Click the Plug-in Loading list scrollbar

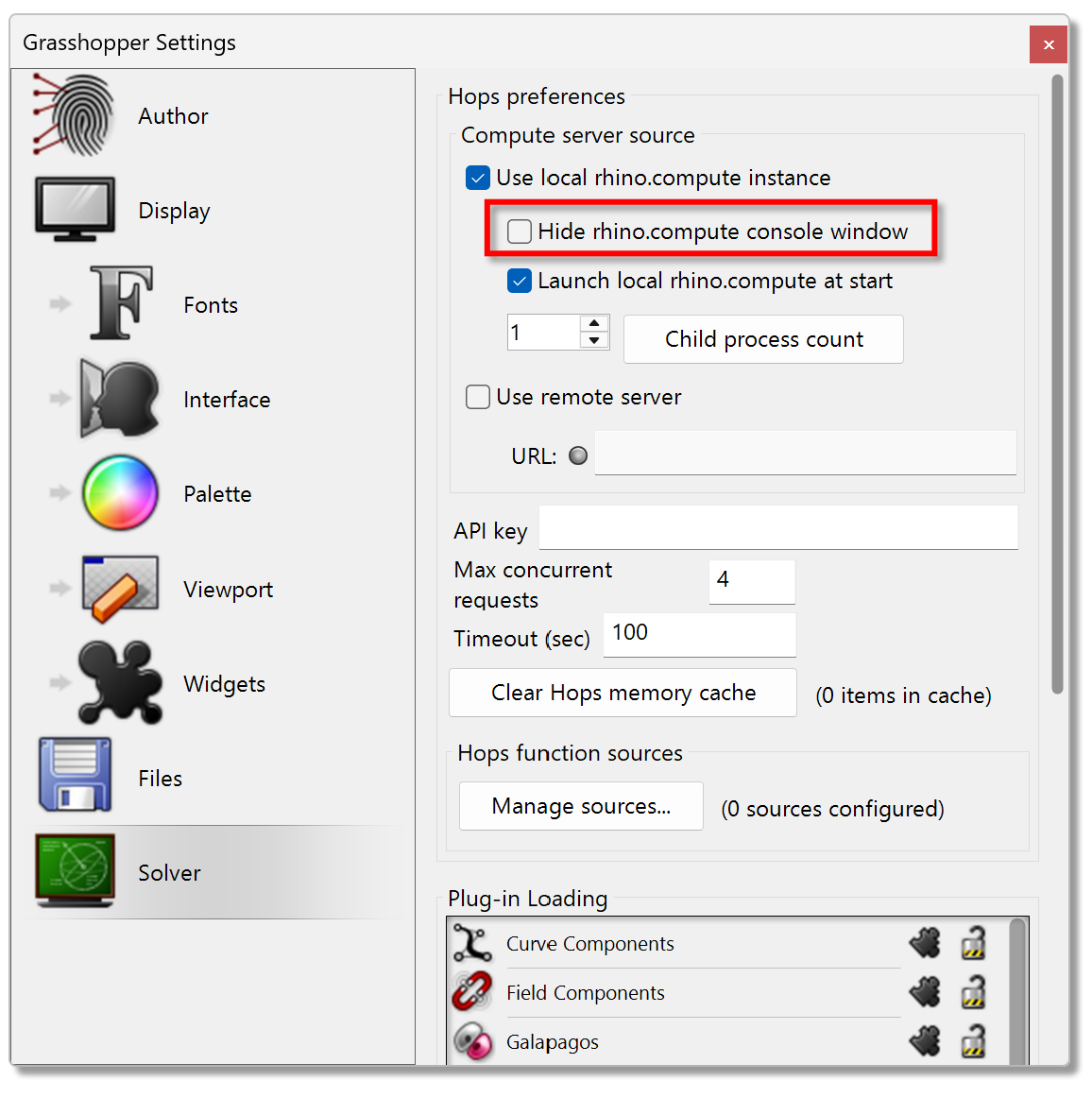(1017, 991)
